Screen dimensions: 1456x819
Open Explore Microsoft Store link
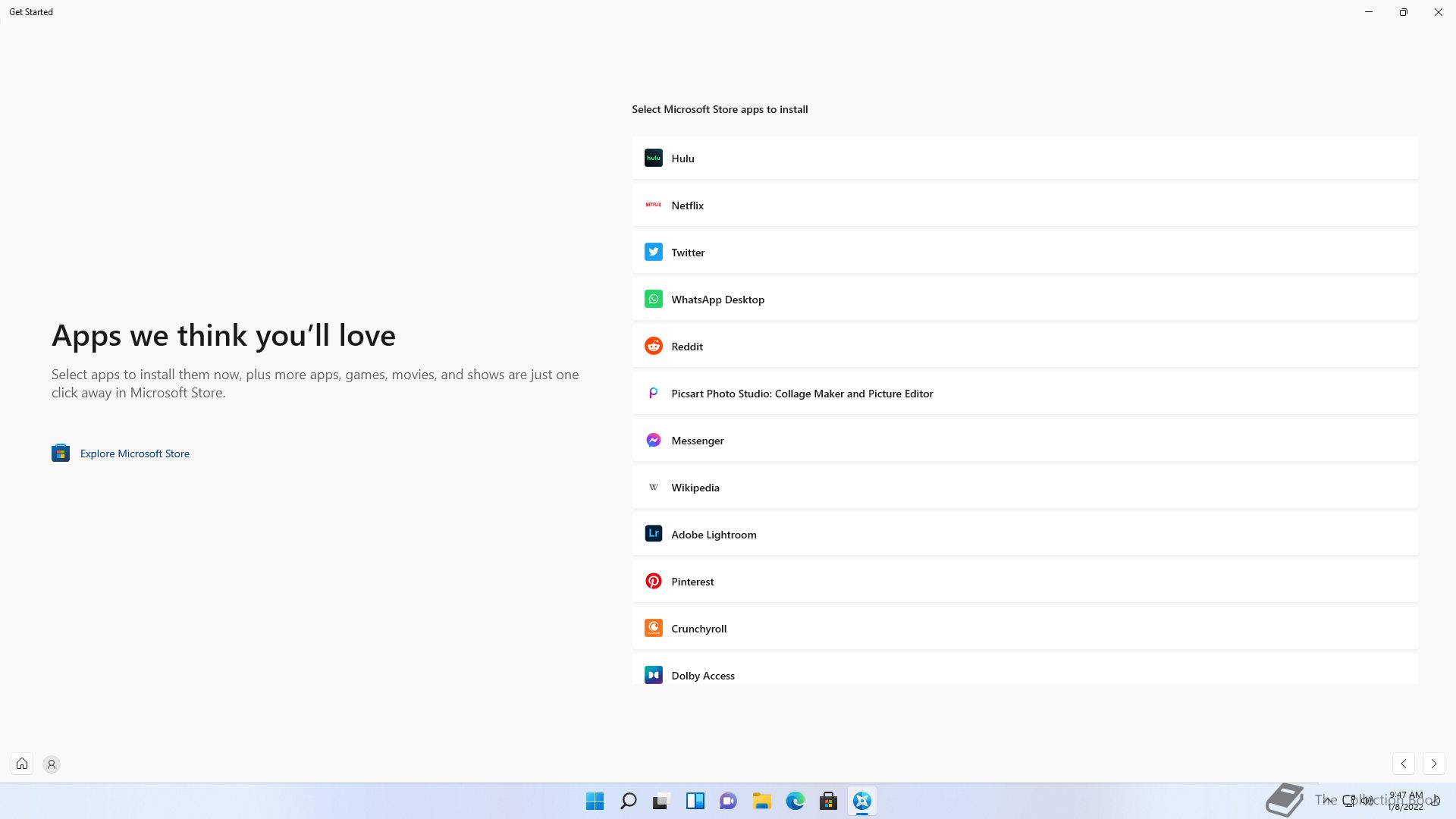point(135,453)
